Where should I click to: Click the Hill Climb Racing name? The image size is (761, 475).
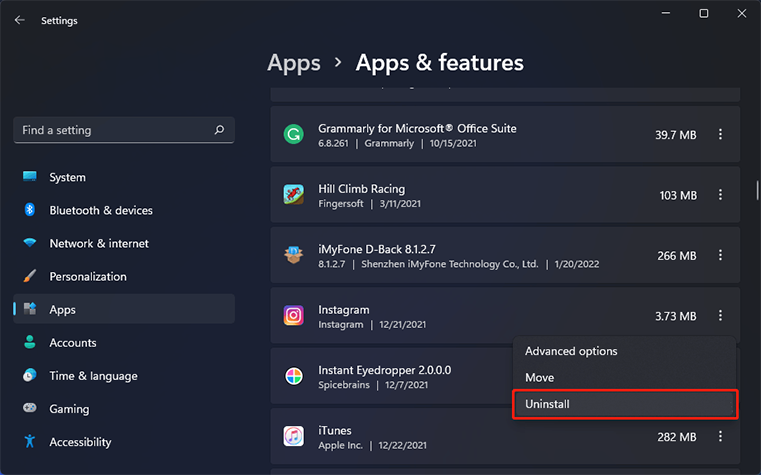(x=361, y=189)
